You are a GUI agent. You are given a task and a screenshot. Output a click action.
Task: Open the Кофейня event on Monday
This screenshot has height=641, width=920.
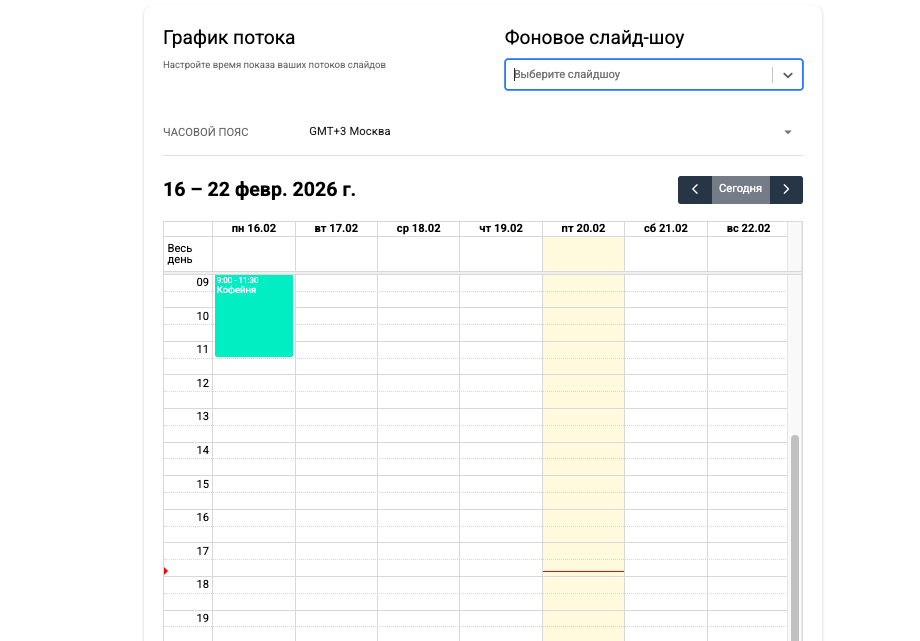(254, 315)
